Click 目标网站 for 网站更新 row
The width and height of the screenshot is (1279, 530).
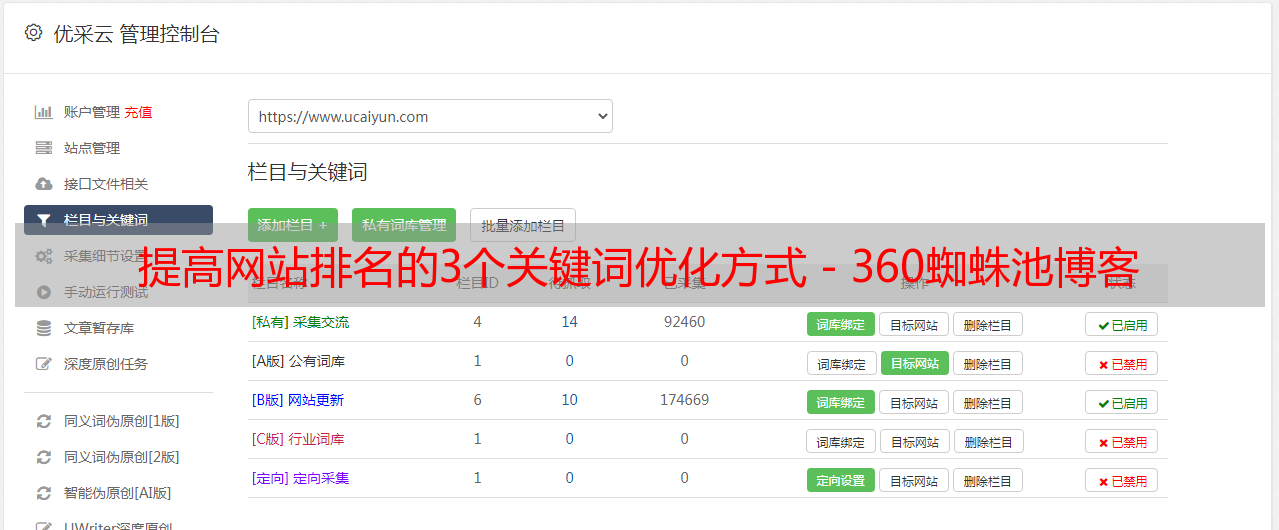(x=914, y=402)
